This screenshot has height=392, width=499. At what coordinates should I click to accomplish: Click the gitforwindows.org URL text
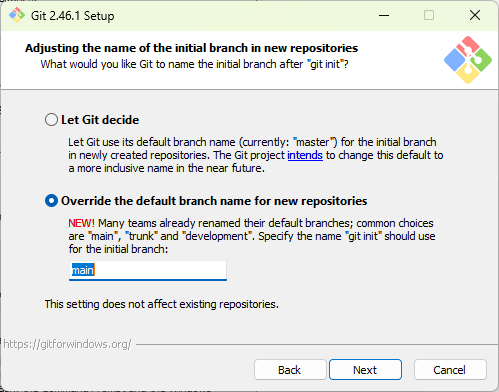click(67, 344)
